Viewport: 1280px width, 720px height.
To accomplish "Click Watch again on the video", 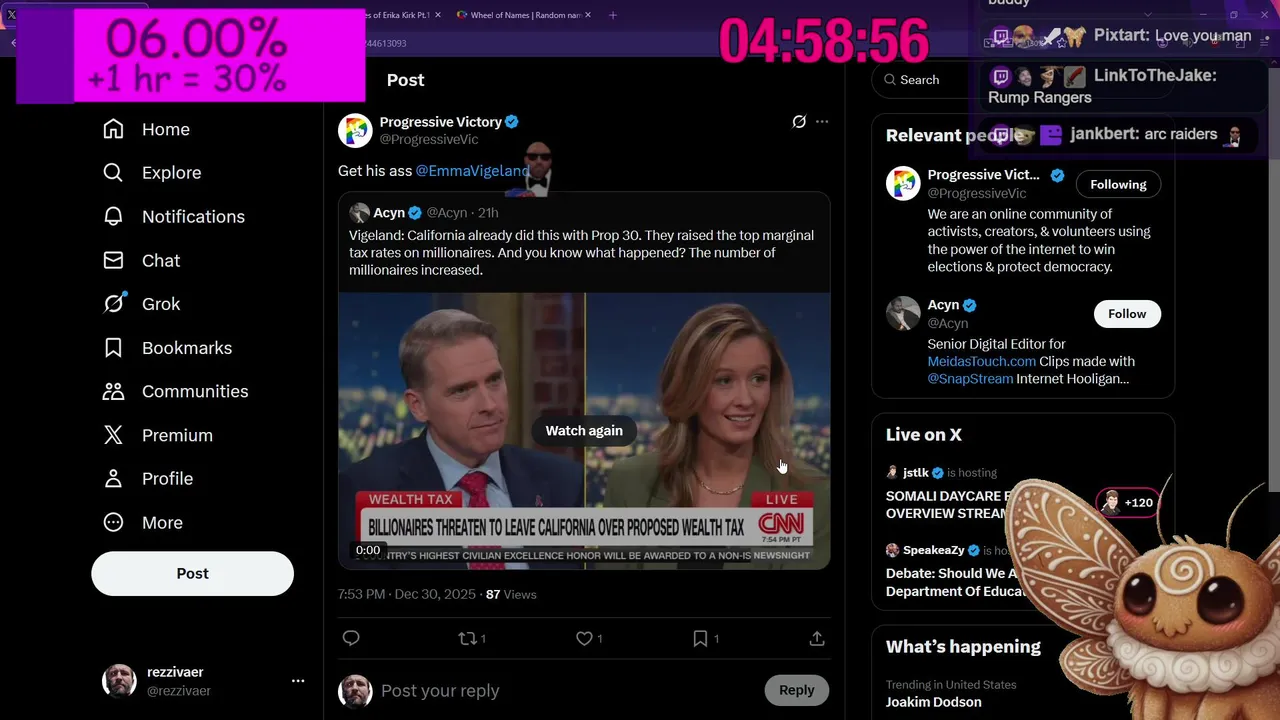I will coord(584,430).
